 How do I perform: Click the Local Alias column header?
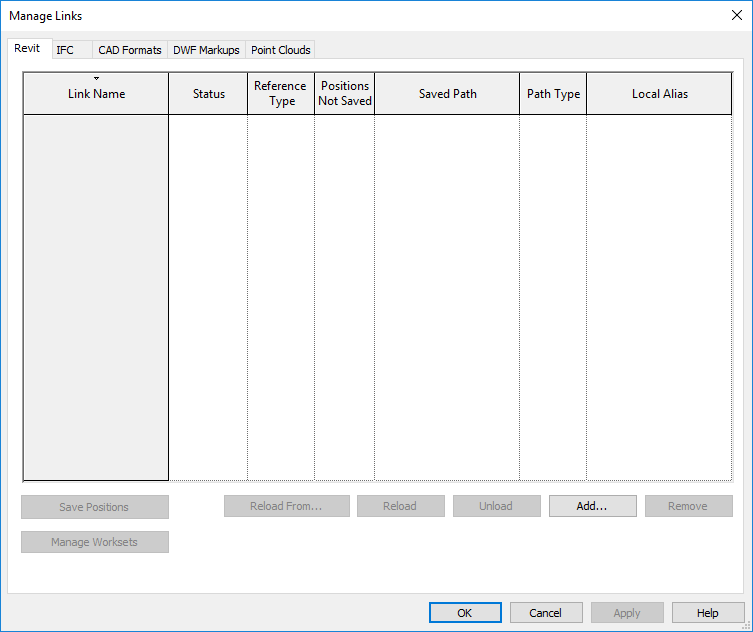click(x=659, y=94)
